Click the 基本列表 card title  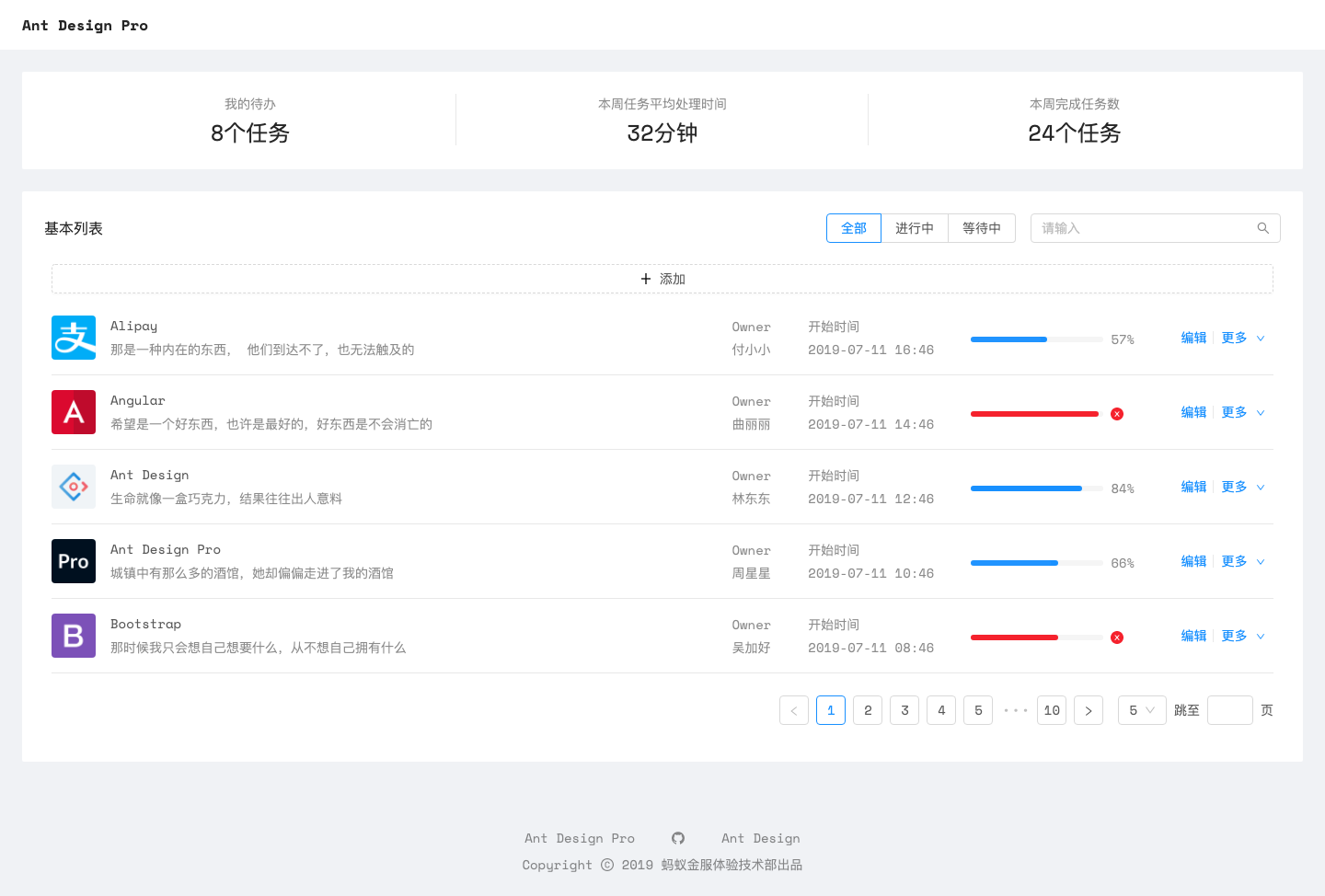click(x=74, y=228)
